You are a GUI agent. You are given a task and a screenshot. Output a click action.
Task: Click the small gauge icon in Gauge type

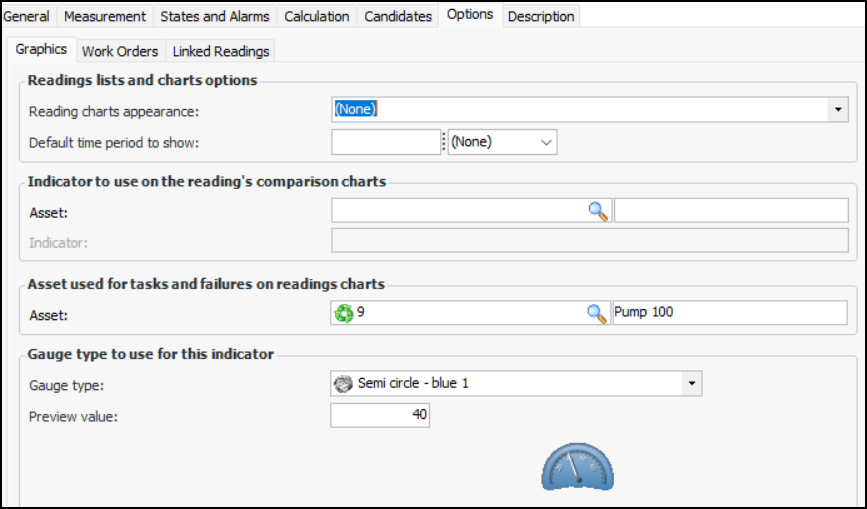point(343,383)
